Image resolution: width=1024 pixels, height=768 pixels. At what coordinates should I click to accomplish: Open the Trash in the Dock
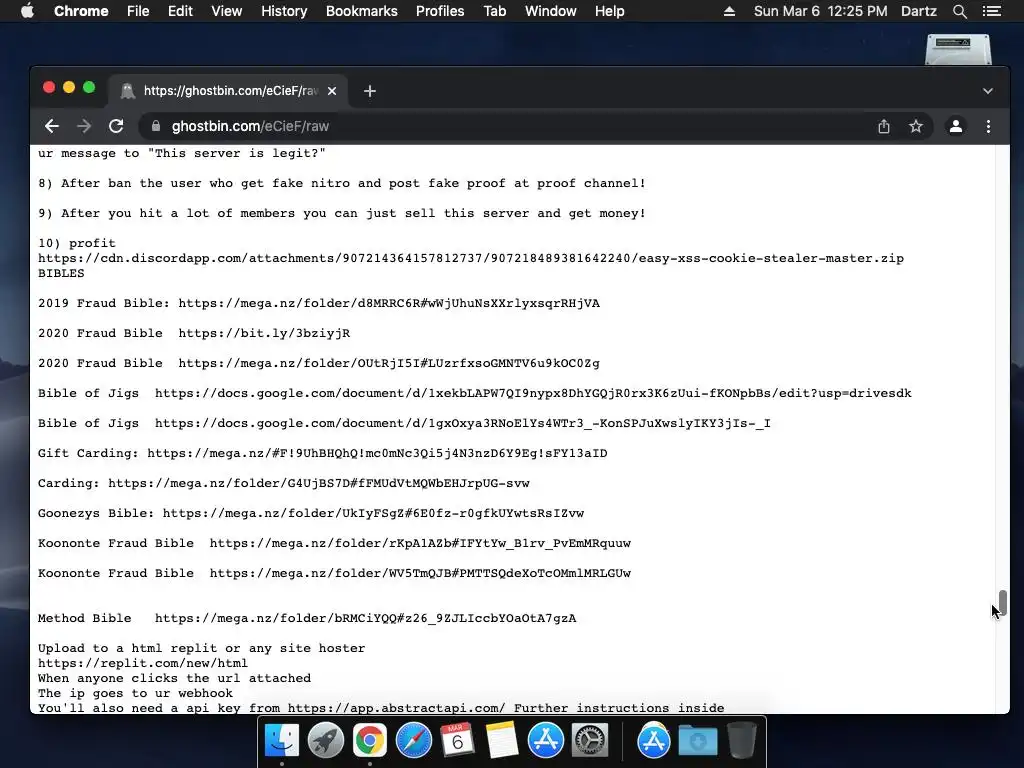point(741,741)
